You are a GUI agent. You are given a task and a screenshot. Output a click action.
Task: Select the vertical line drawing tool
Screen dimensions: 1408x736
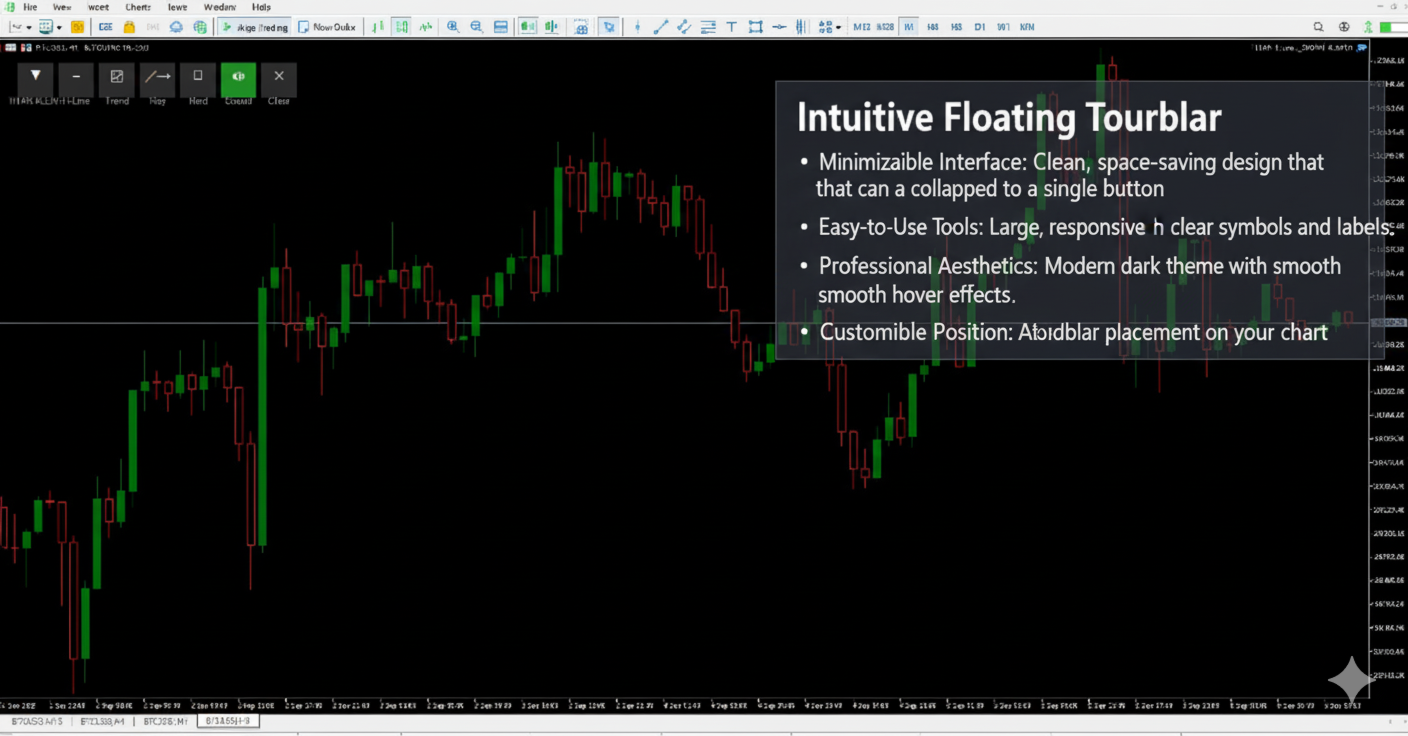[637, 27]
